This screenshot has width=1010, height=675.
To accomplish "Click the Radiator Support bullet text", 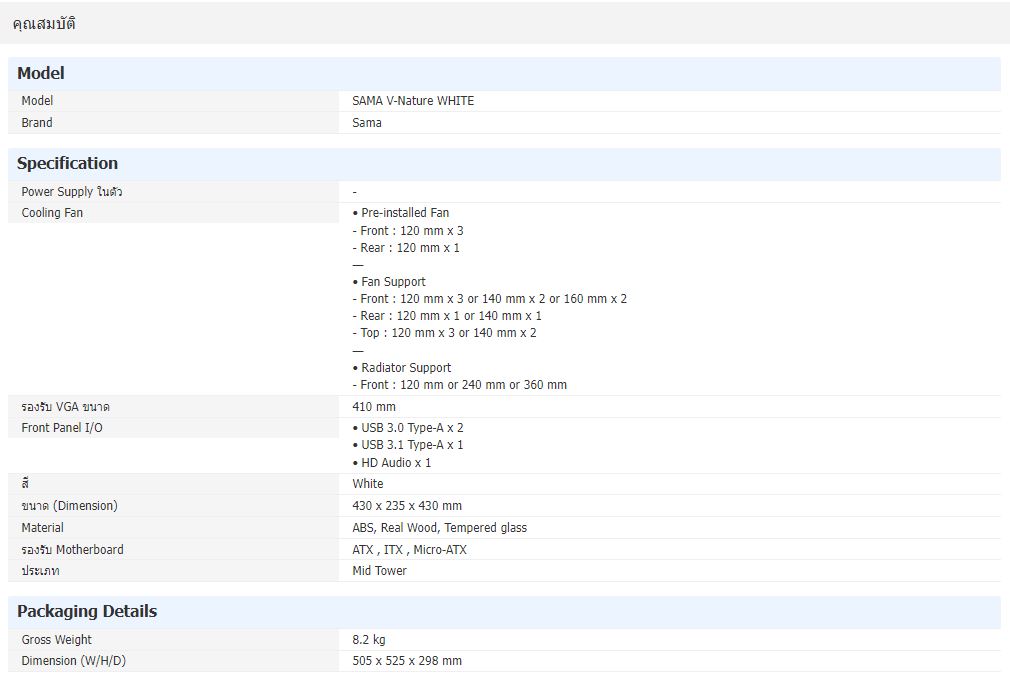I will click(x=405, y=368).
